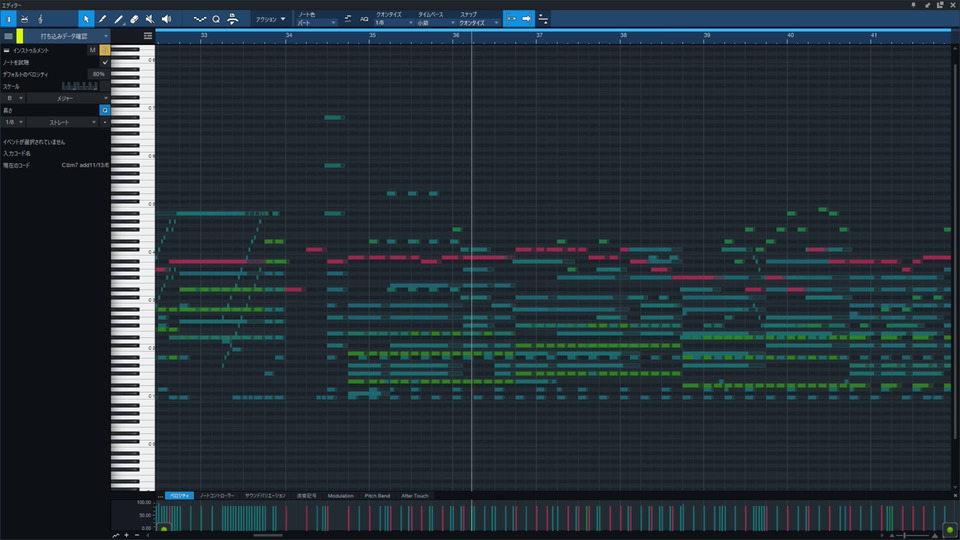
Task: Open the スナップ dropdown
Action: coord(479,23)
